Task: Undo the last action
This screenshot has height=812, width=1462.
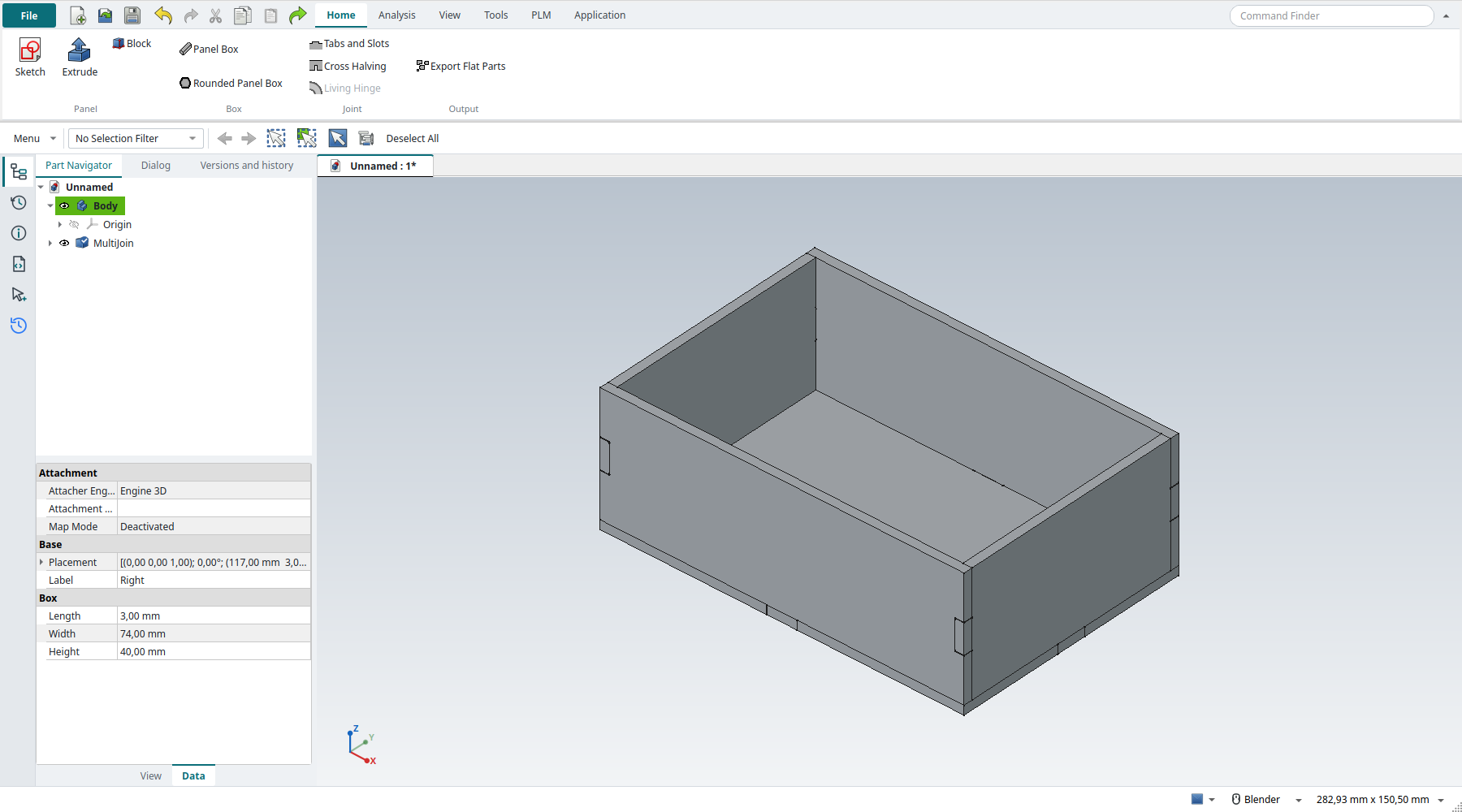Action: click(163, 15)
